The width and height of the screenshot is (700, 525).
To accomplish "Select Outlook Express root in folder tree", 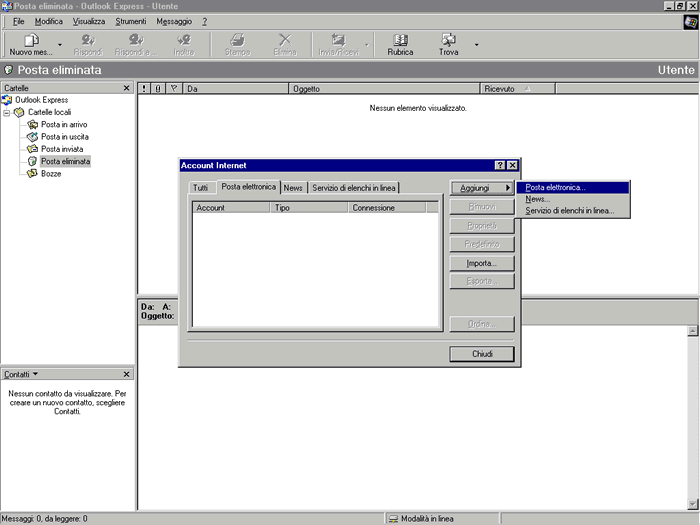I will coord(42,100).
